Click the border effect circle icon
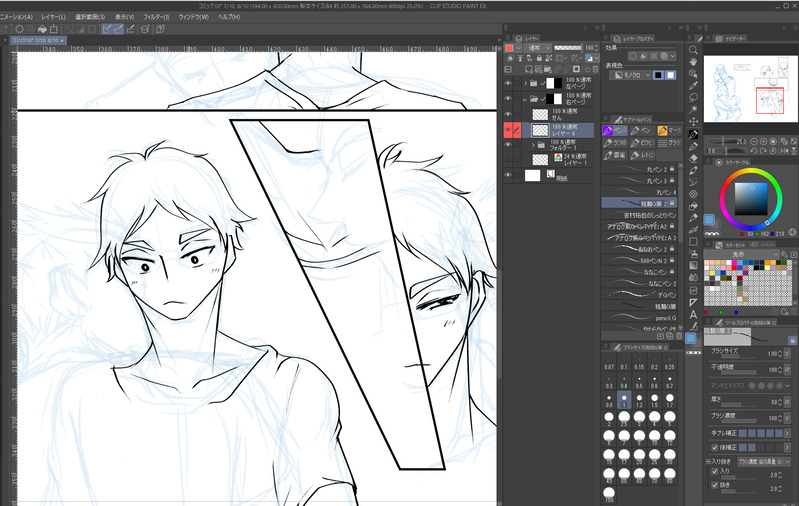This screenshot has height=506, width=799. (633, 56)
